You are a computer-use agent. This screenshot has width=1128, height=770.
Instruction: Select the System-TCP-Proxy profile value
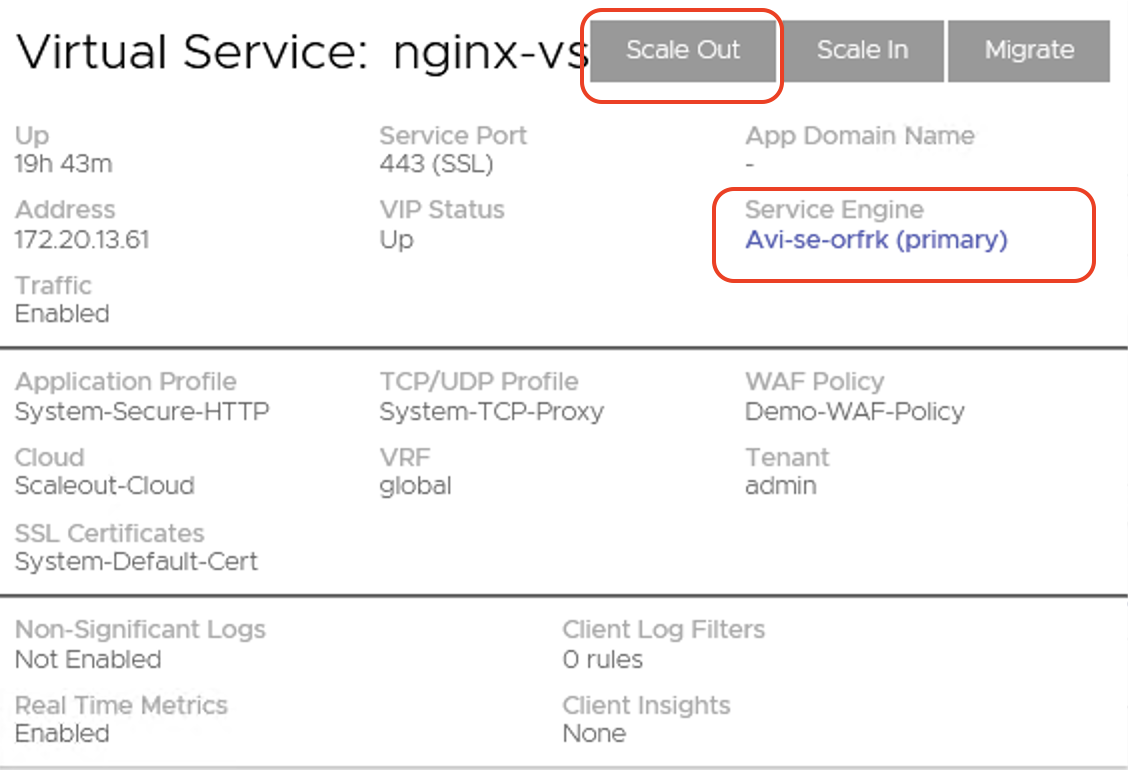click(x=491, y=412)
